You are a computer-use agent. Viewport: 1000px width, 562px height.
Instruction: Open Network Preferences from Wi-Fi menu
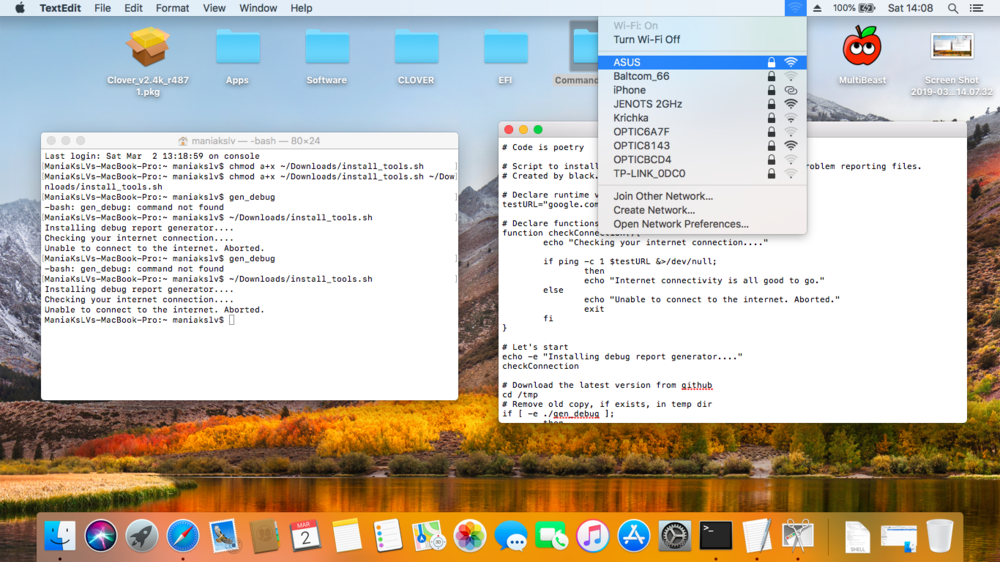680,224
